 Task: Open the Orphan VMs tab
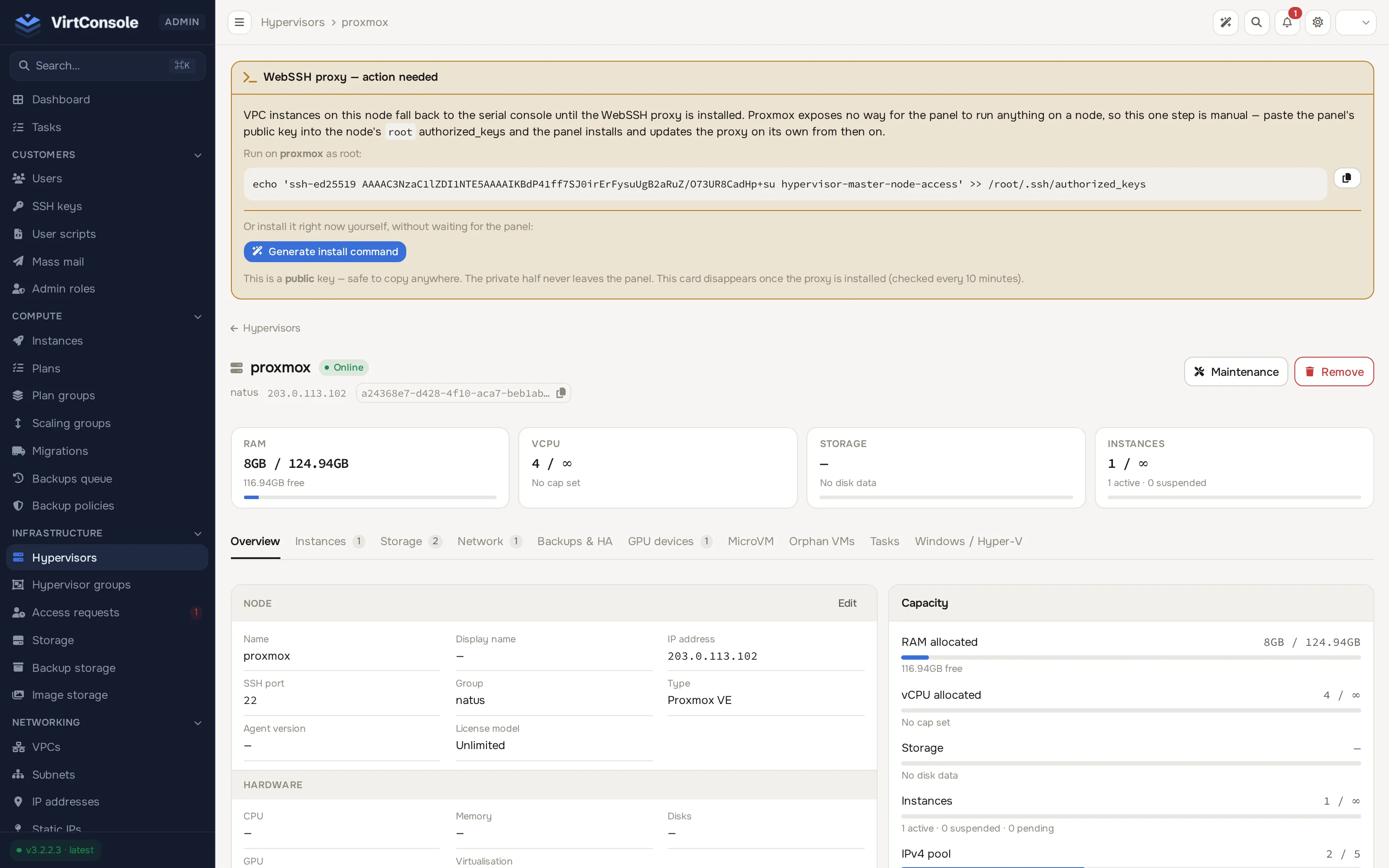(821, 541)
